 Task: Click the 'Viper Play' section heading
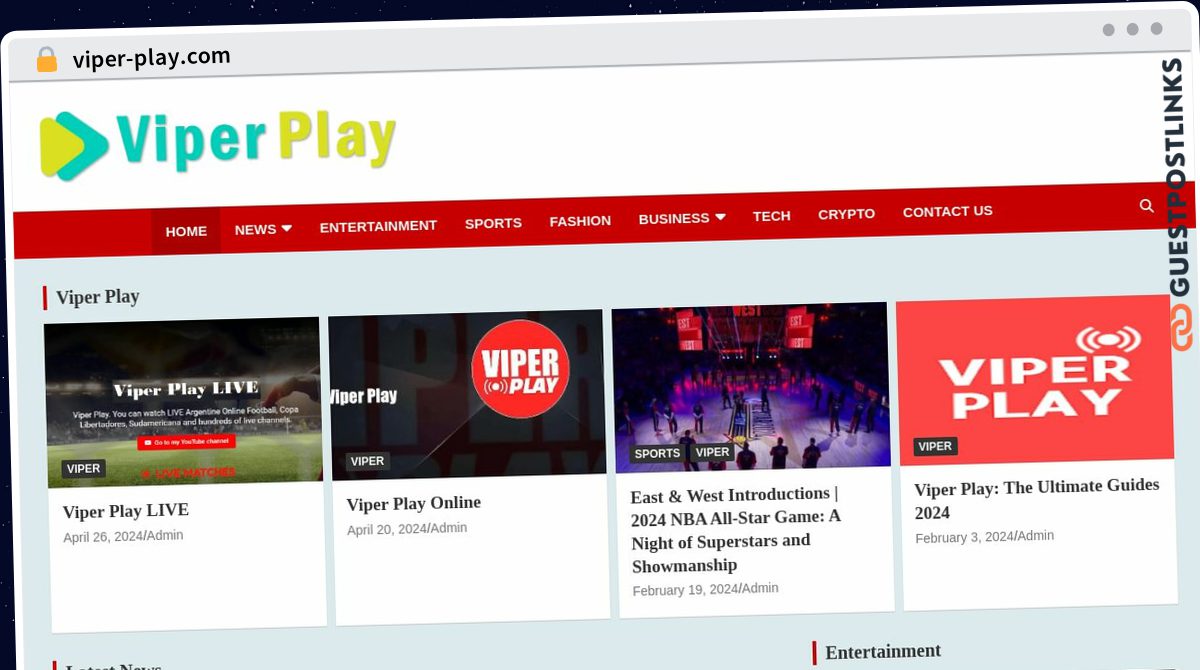coord(98,297)
